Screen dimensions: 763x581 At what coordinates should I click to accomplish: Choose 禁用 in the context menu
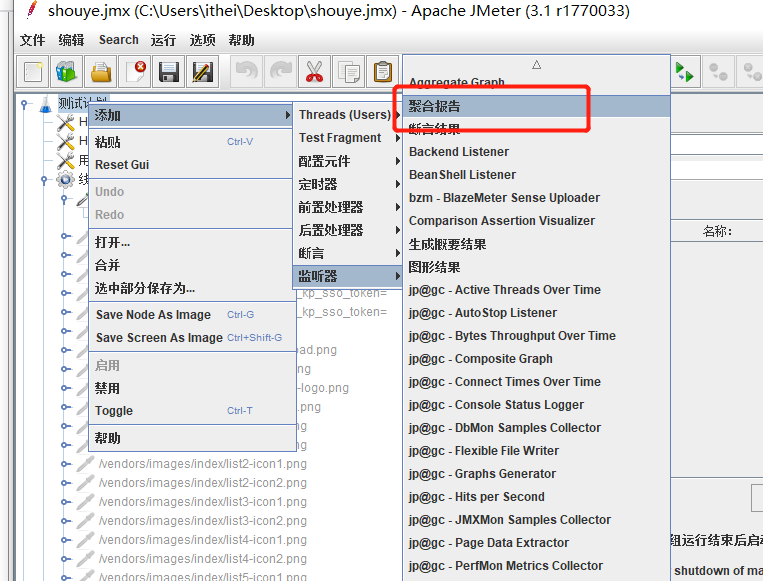pos(192,388)
